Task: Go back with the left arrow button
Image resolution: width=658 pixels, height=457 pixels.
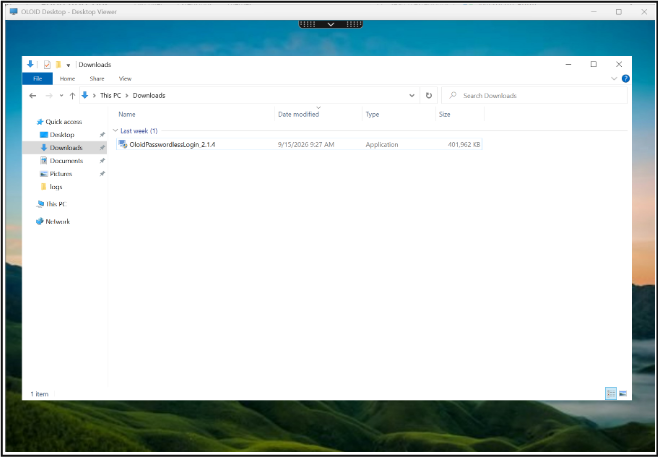Action: [33, 96]
